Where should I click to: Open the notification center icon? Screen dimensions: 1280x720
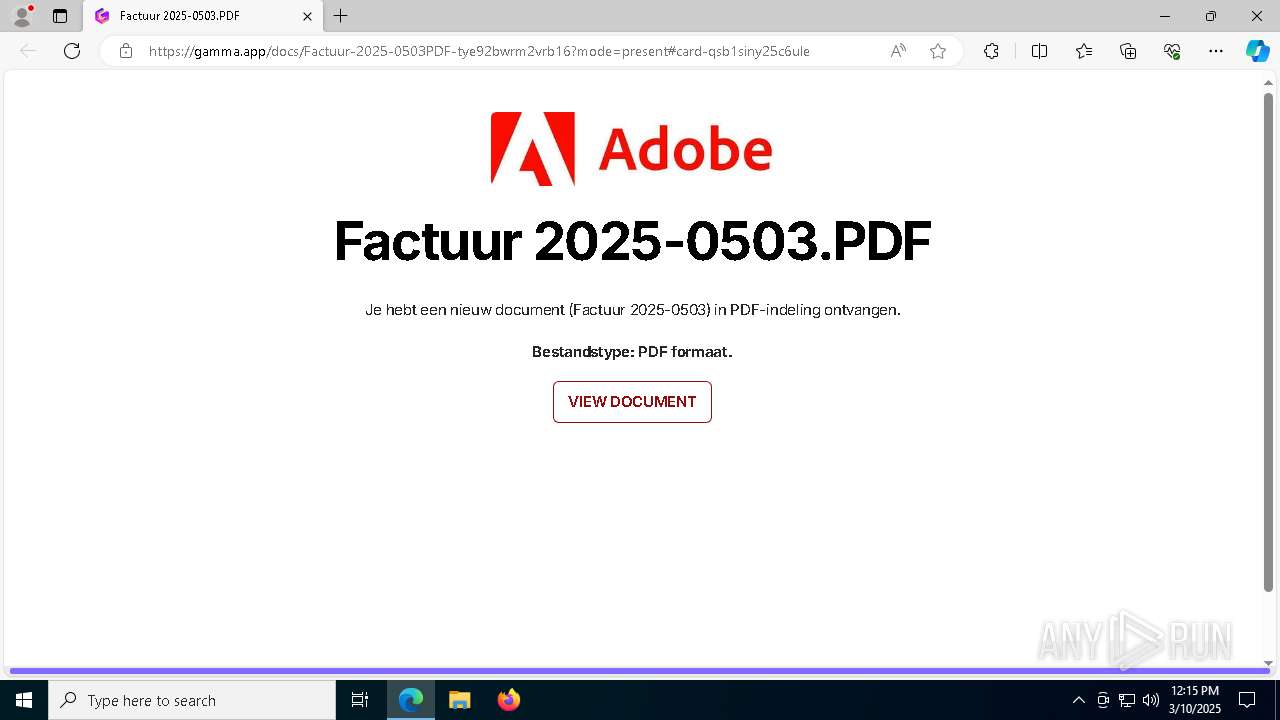1247,700
